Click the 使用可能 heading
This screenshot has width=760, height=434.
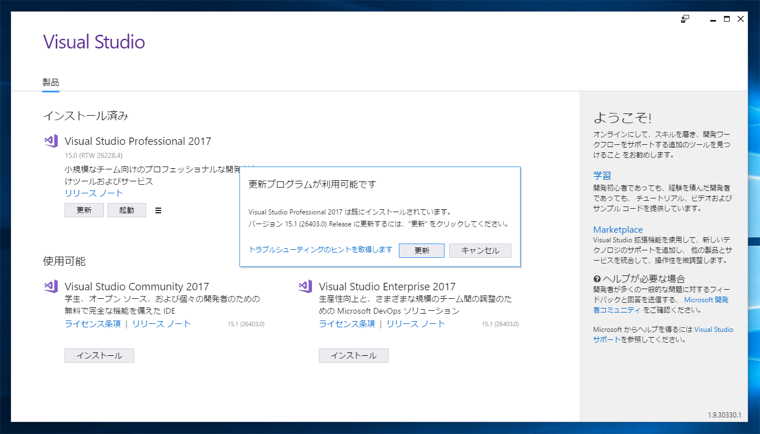tap(64, 261)
